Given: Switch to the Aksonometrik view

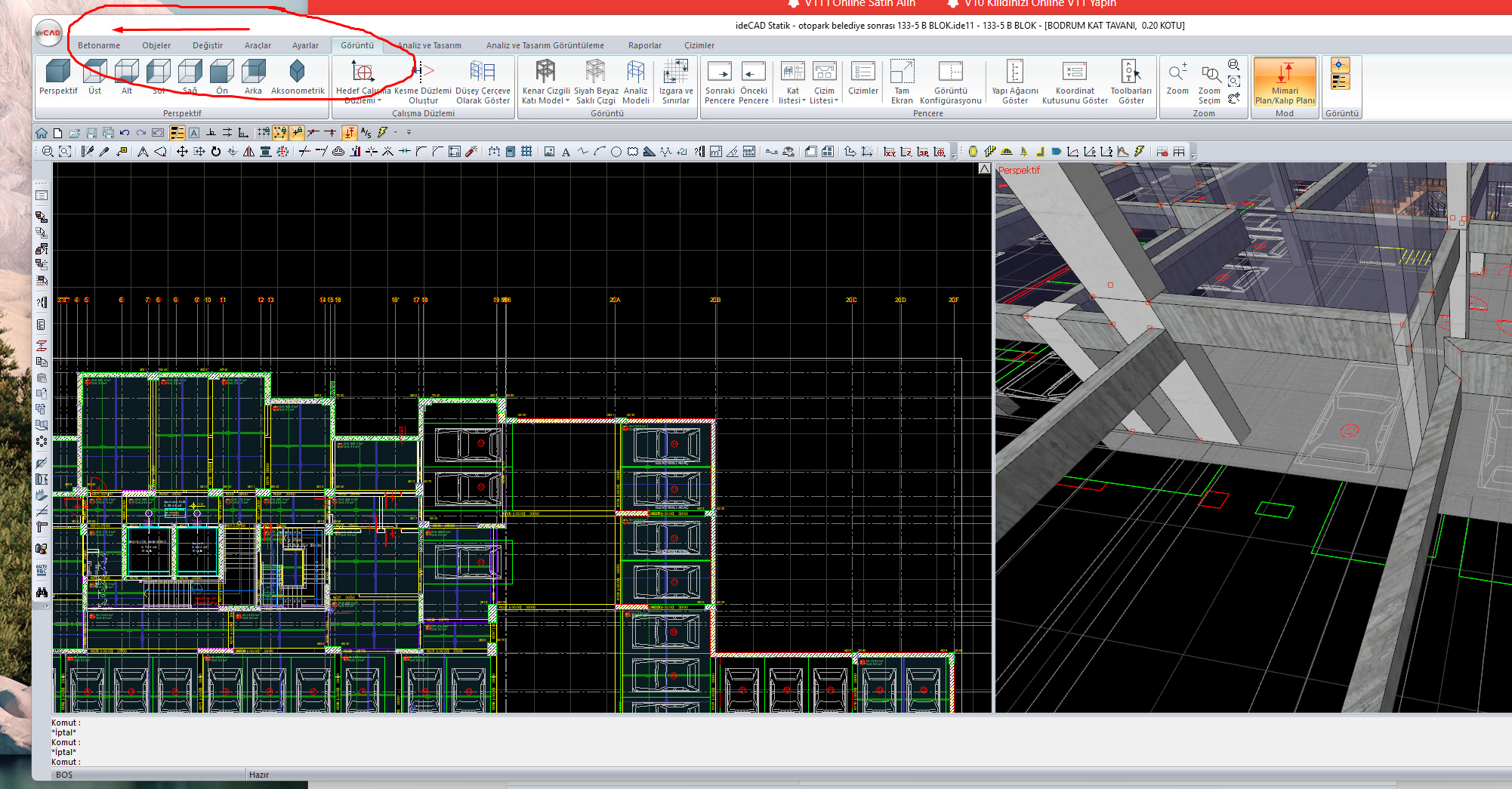Looking at the screenshot, I should [297, 72].
